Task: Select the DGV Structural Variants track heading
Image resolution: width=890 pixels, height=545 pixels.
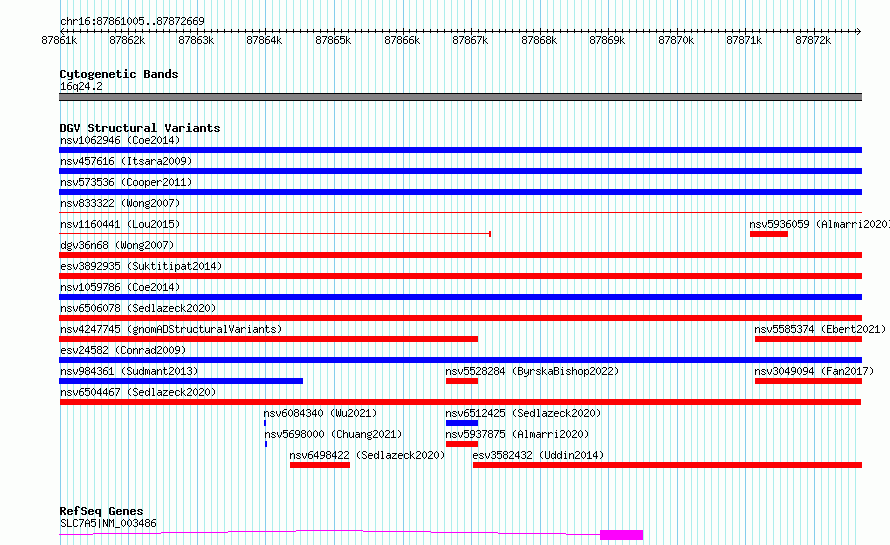Action: (140, 128)
